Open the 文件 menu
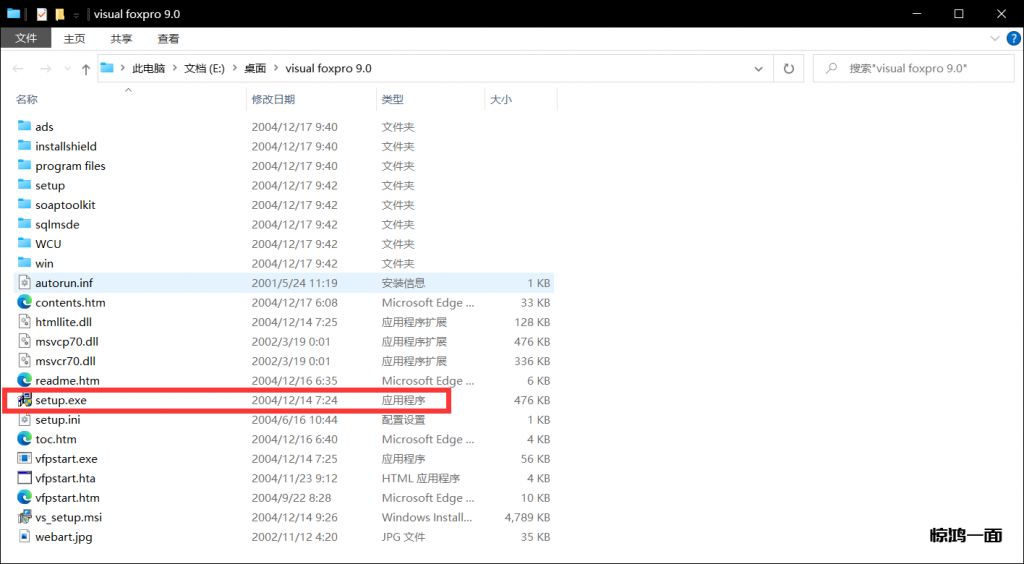The height and width of the screenshot is (564, 1024). click(26, 39)
